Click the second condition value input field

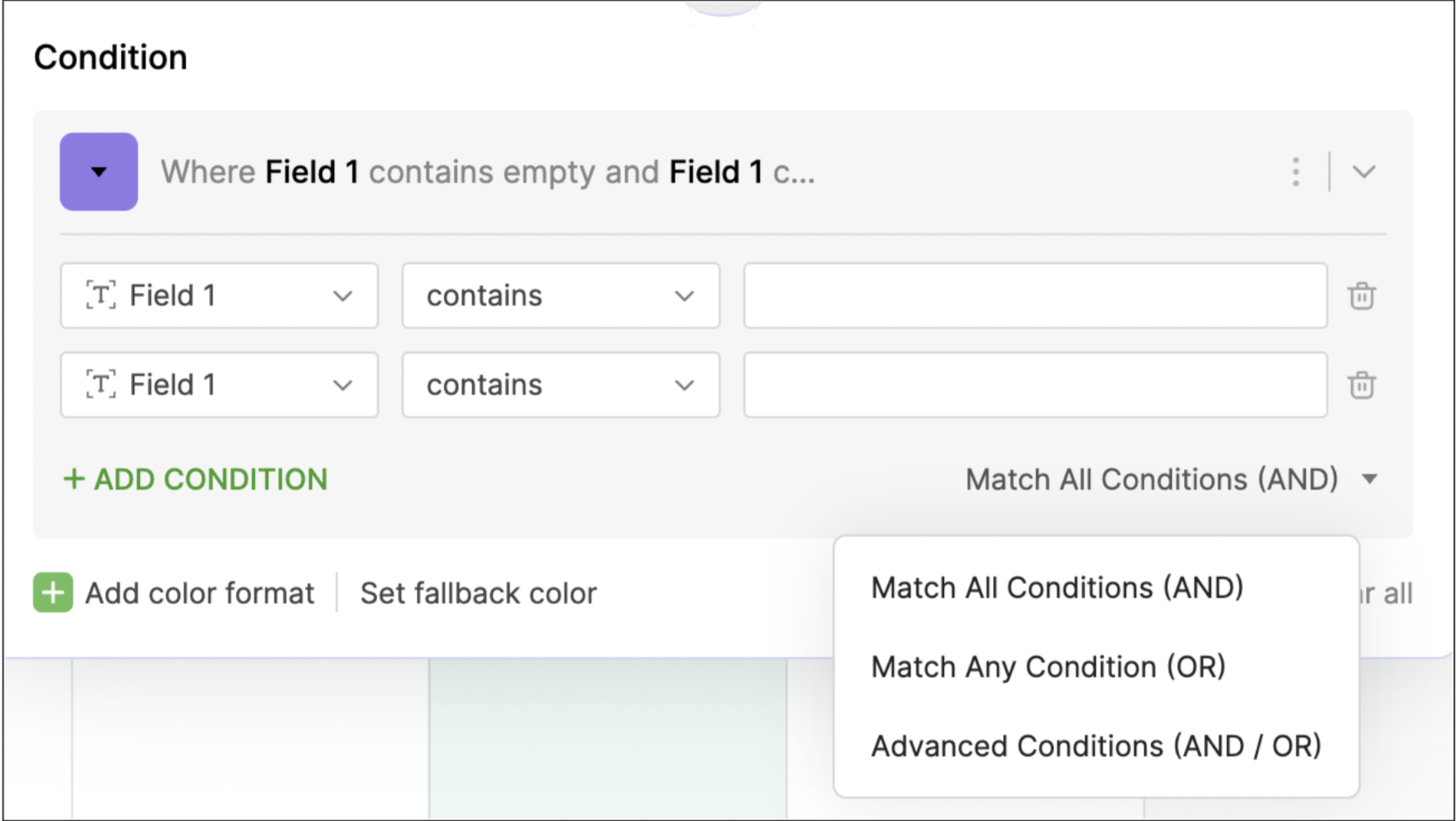coord(1035,385)
